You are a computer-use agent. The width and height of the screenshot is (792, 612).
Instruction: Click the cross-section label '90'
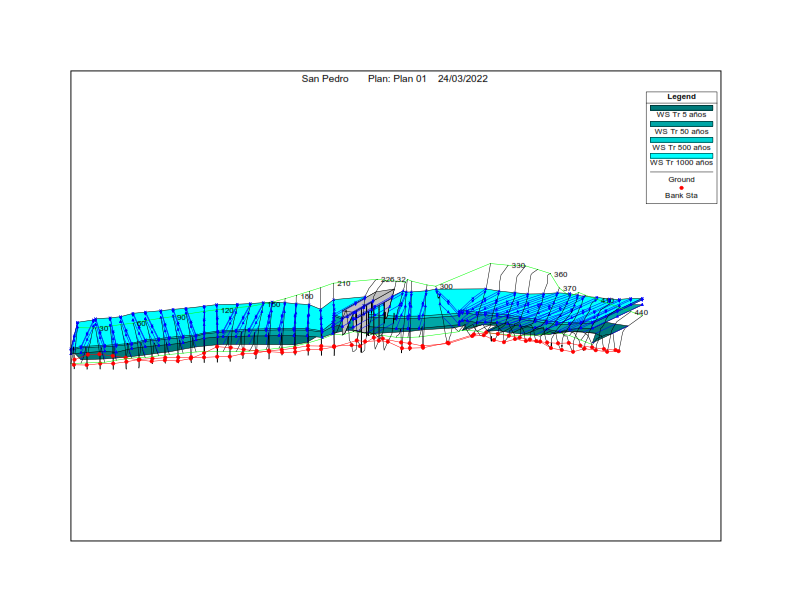181,317
